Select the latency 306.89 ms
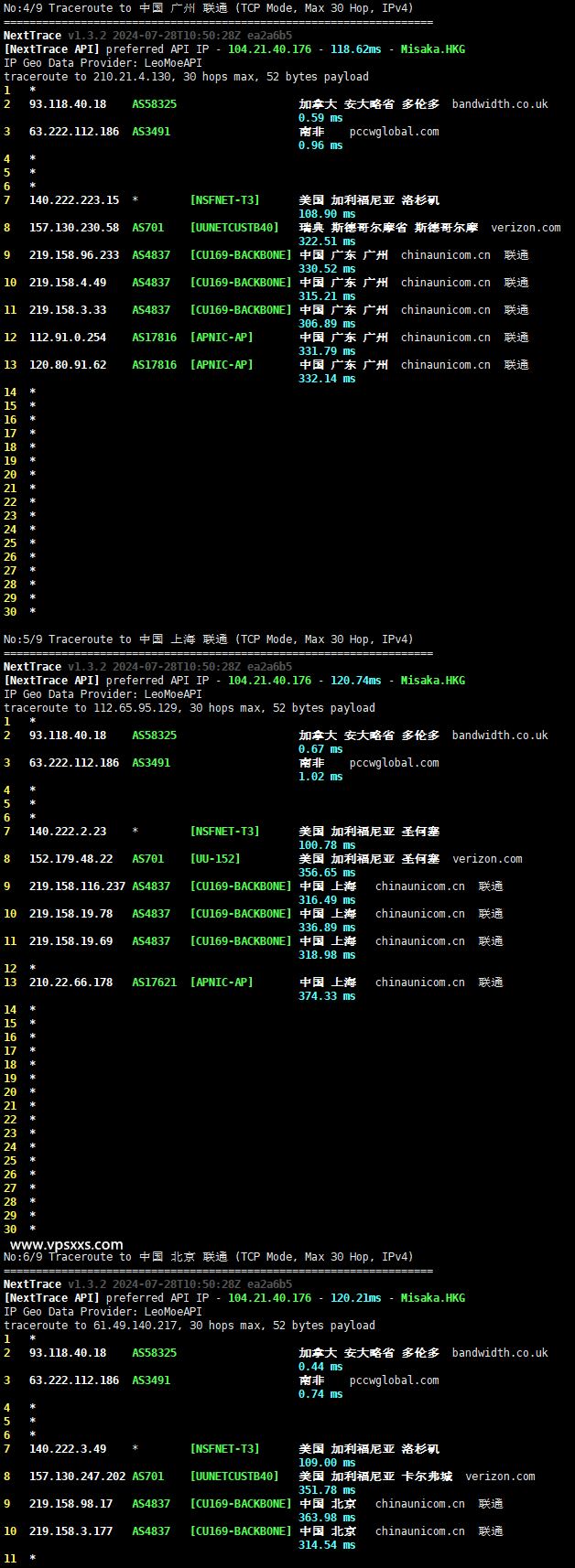Screen dimensions: 575x1568 tap(327, 324)
